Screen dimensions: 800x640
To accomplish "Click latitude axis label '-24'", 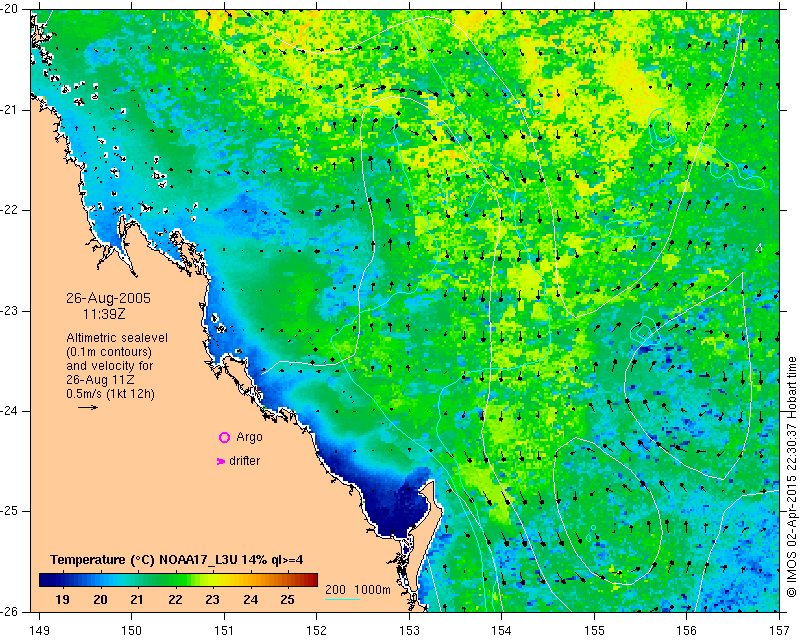I will [x=10, y=411].
